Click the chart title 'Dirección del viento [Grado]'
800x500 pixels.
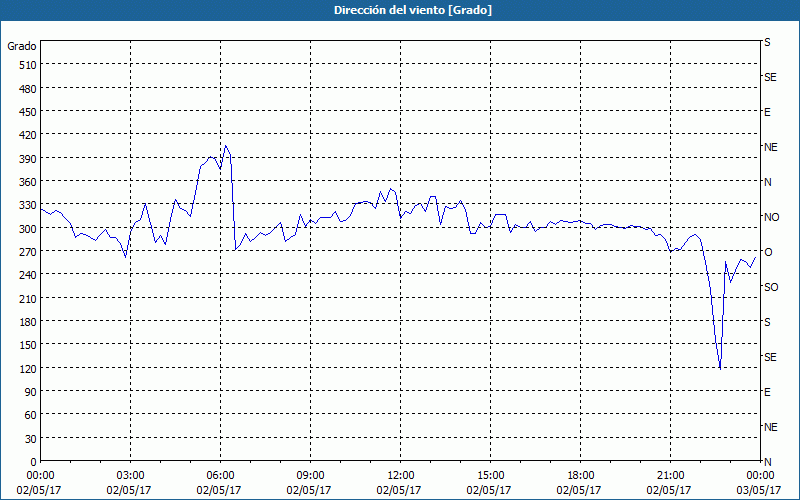tap(413, 10)
